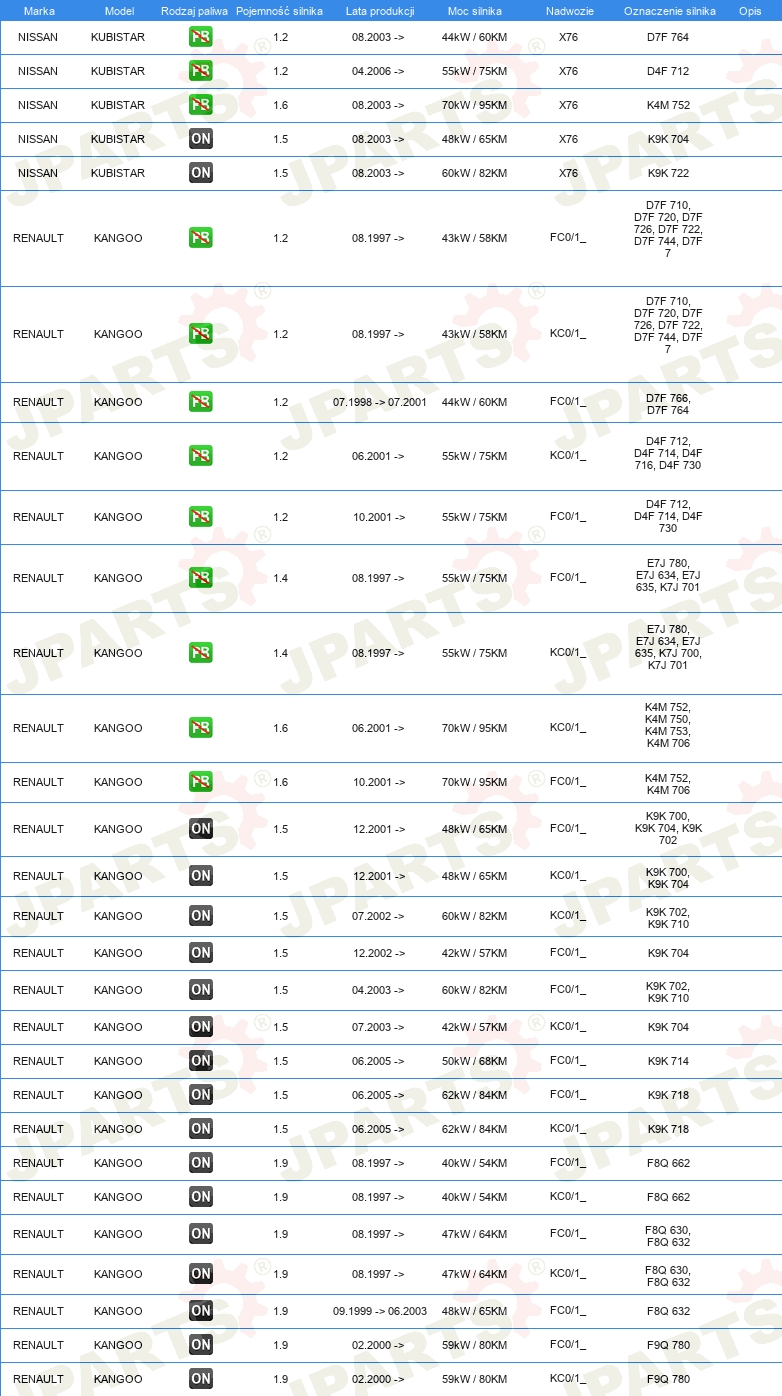Click the Pojemność silnika column header

click(279, 11)
